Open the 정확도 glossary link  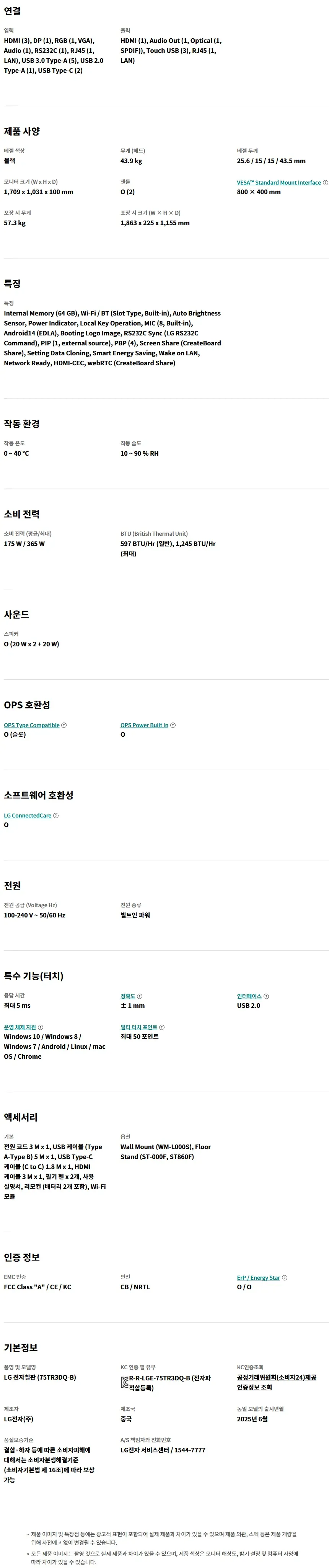[x=128, y=996]
